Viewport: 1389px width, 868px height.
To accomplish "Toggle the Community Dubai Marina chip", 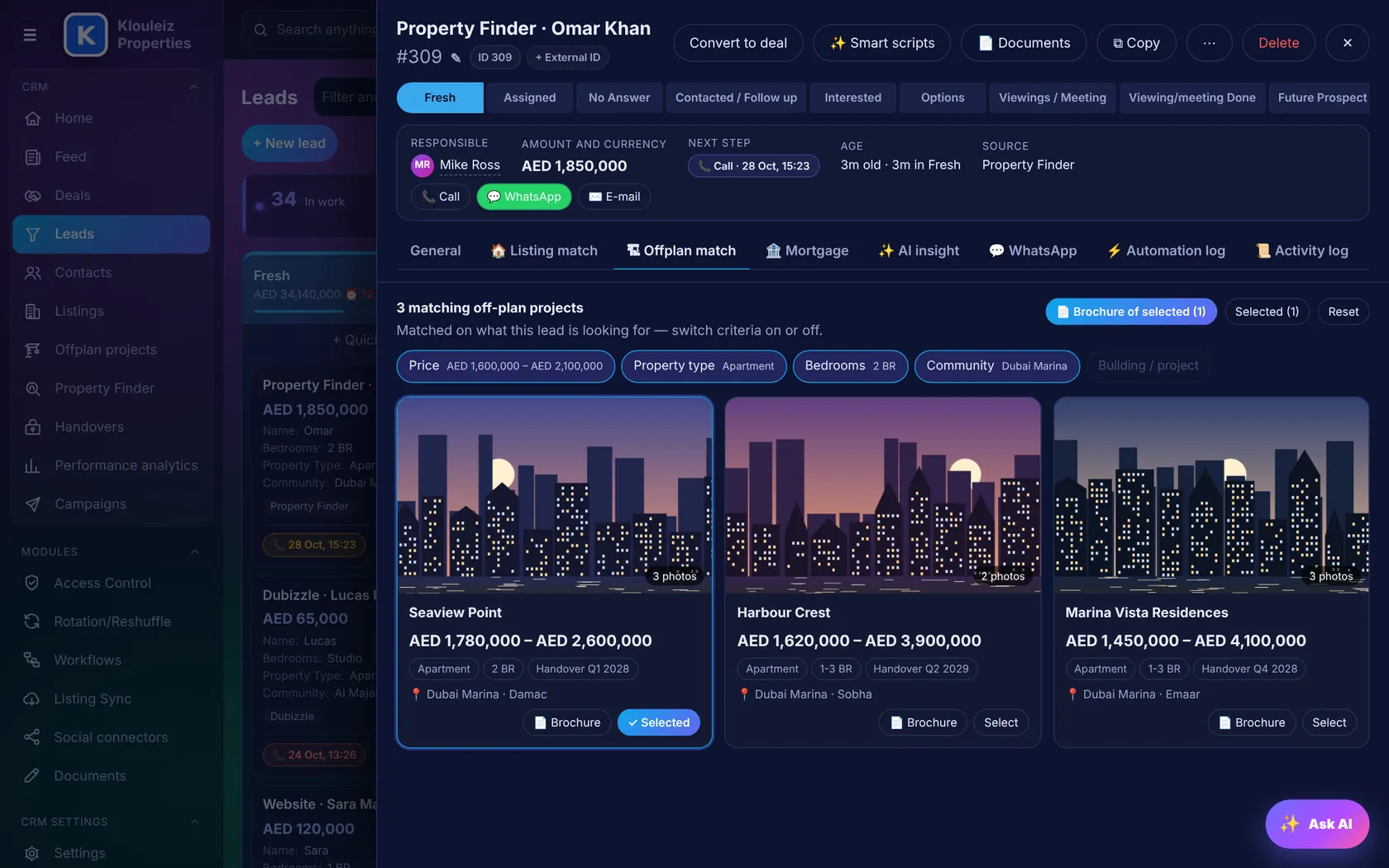I will [x=997, y=366].
